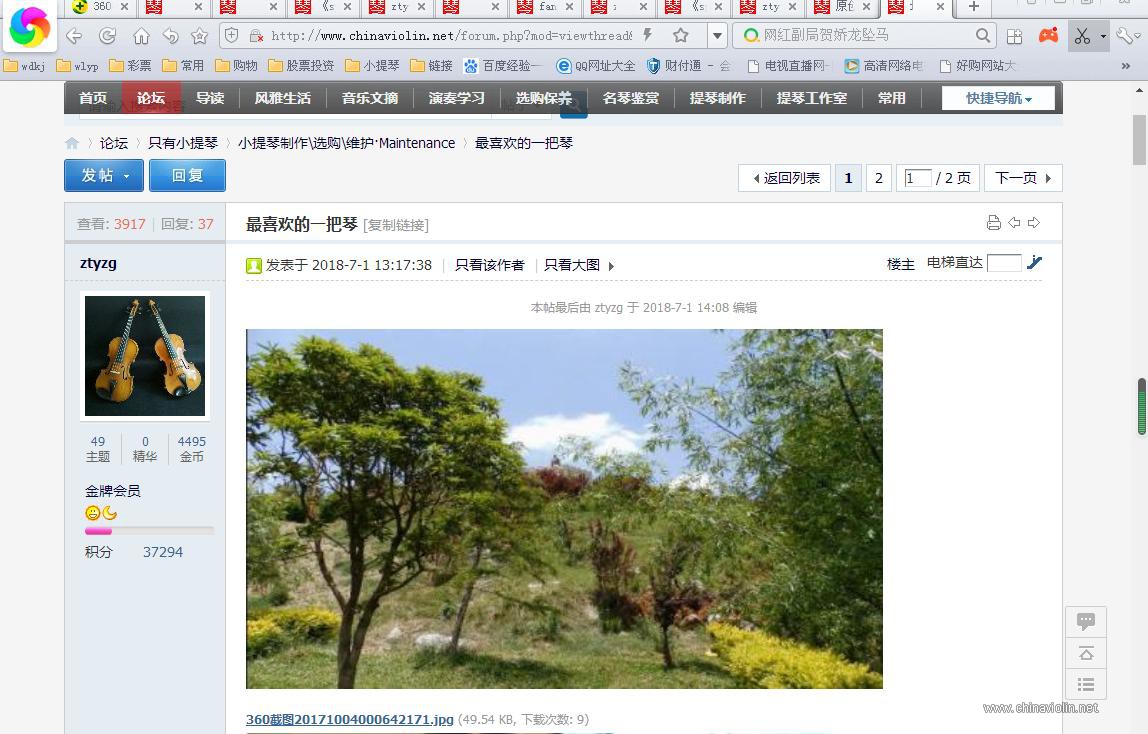Reload the page with refresh icon
Viewport: 1148px width, 734px height.
[108, 35]
